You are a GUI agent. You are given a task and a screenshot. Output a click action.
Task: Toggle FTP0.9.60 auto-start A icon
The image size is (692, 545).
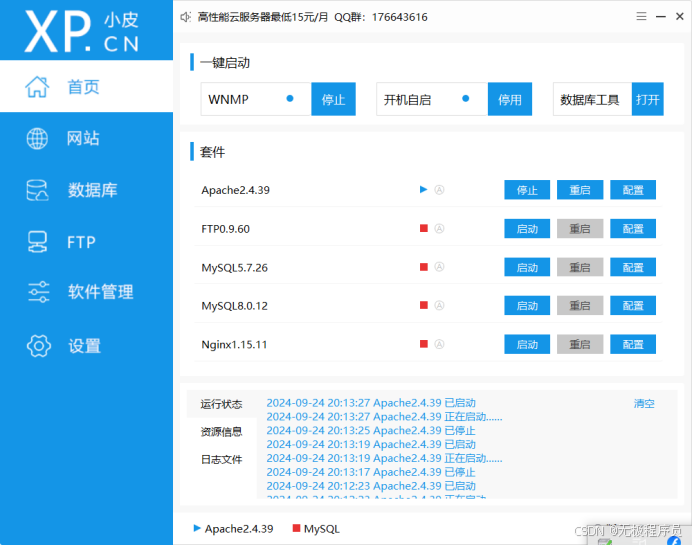[x=439, y=229]
